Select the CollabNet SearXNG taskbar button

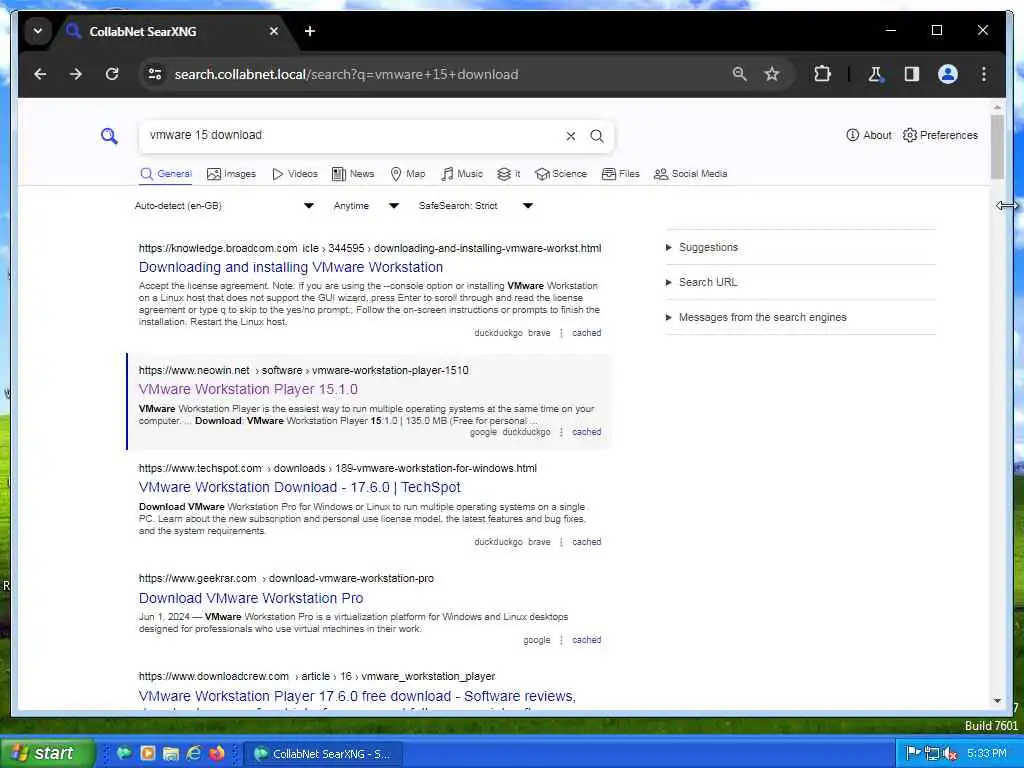[x=323, y=754]
